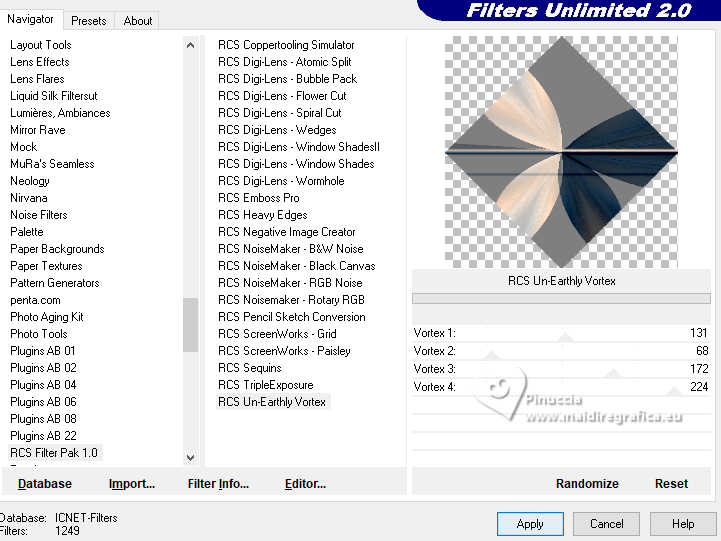Image resolution: width=721 pixels, height=541 pixels.
Task: Choose RCS Heavy Edges filter
Action: point(263,215)
